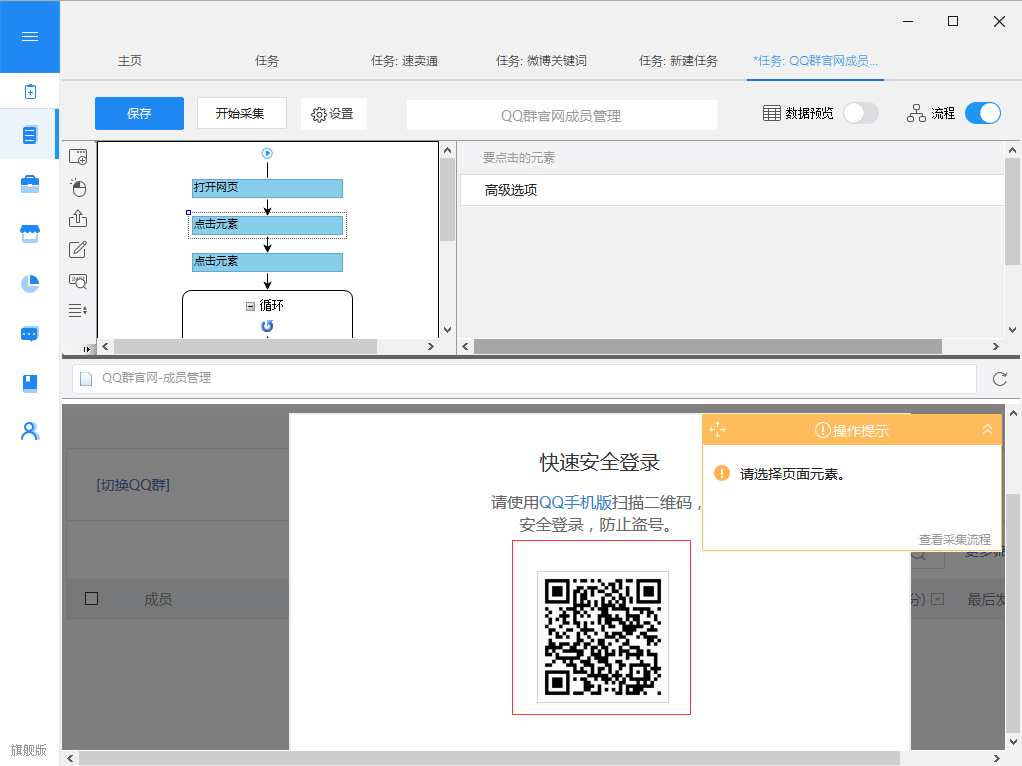Click the page icon in the address bar
This screenshot has width=1022, height=766.
point(86,379)
